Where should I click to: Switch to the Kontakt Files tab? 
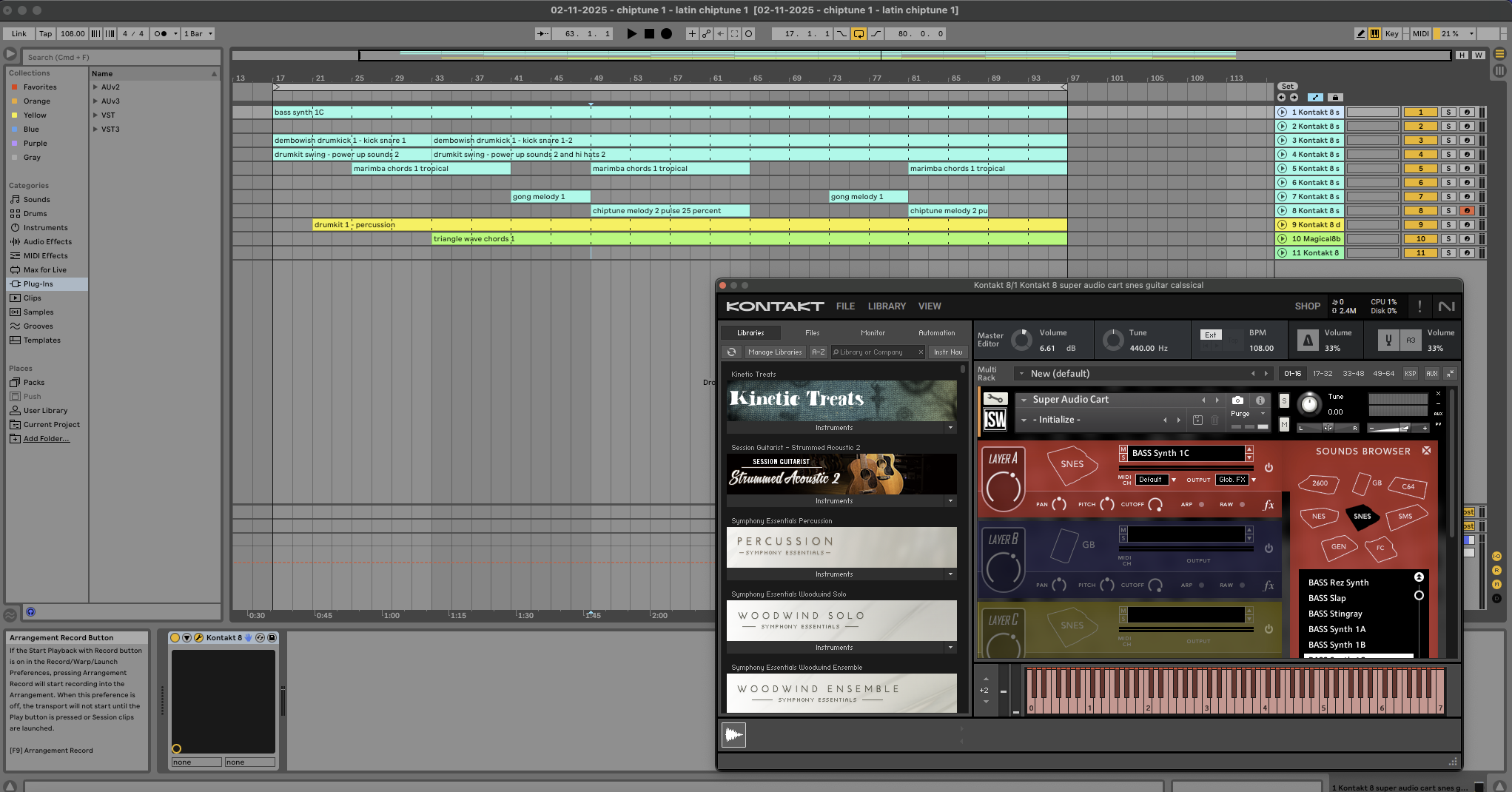tap(812, 333)
